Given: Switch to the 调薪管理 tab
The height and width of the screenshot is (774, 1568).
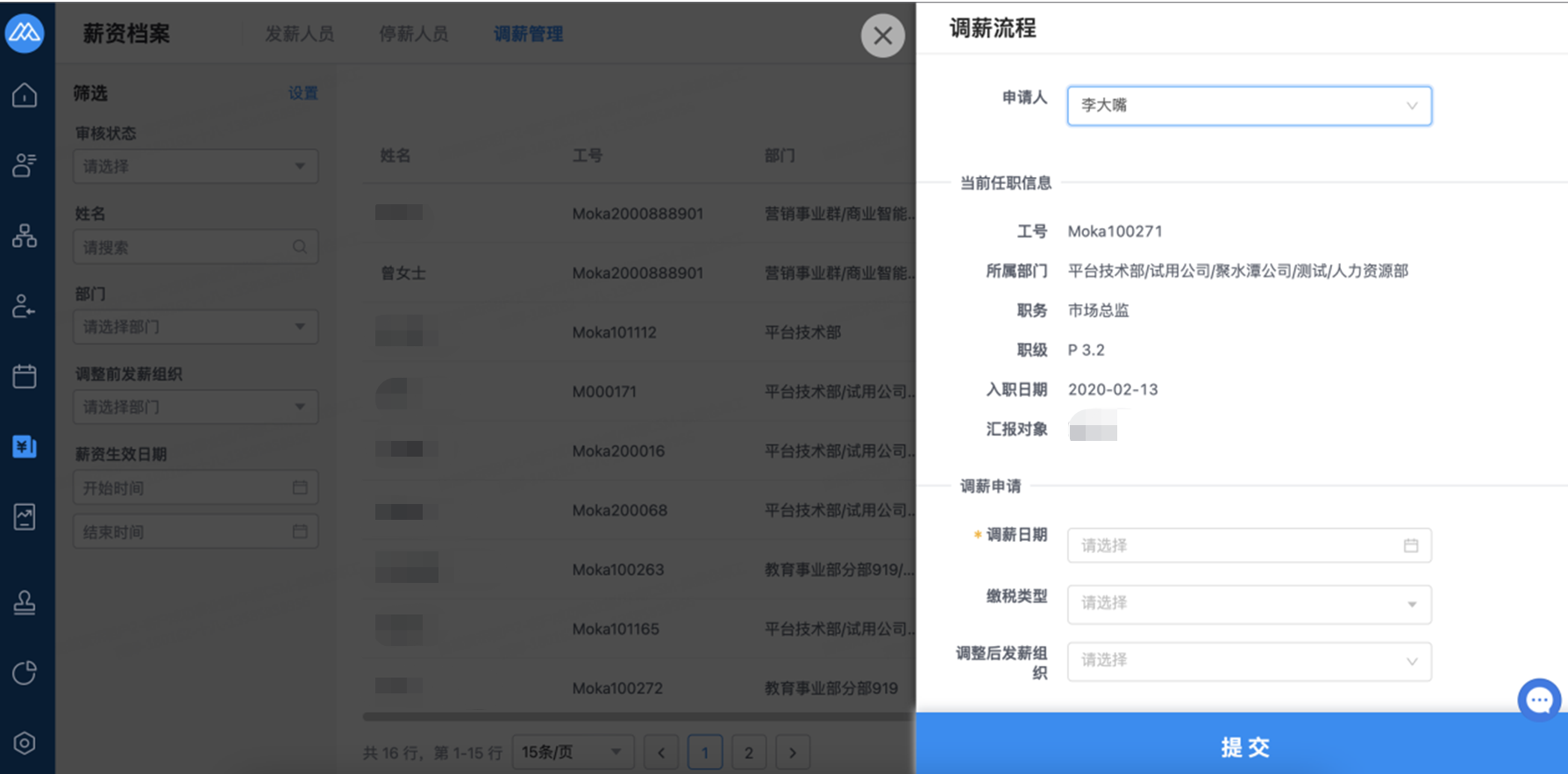Looking at the screenshot, I should [528, 34].
